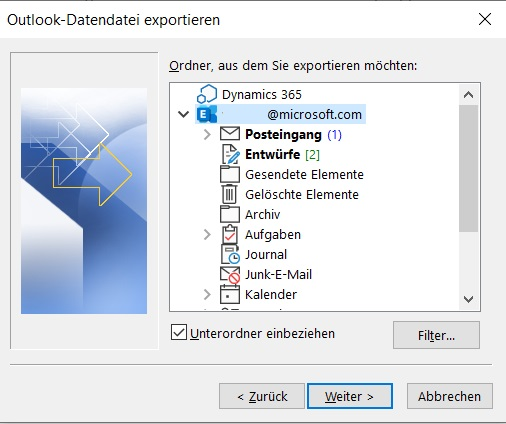Viewport: 506px width, 424px height.
Task: Continue with Weiter button
Action: (350, 396)
